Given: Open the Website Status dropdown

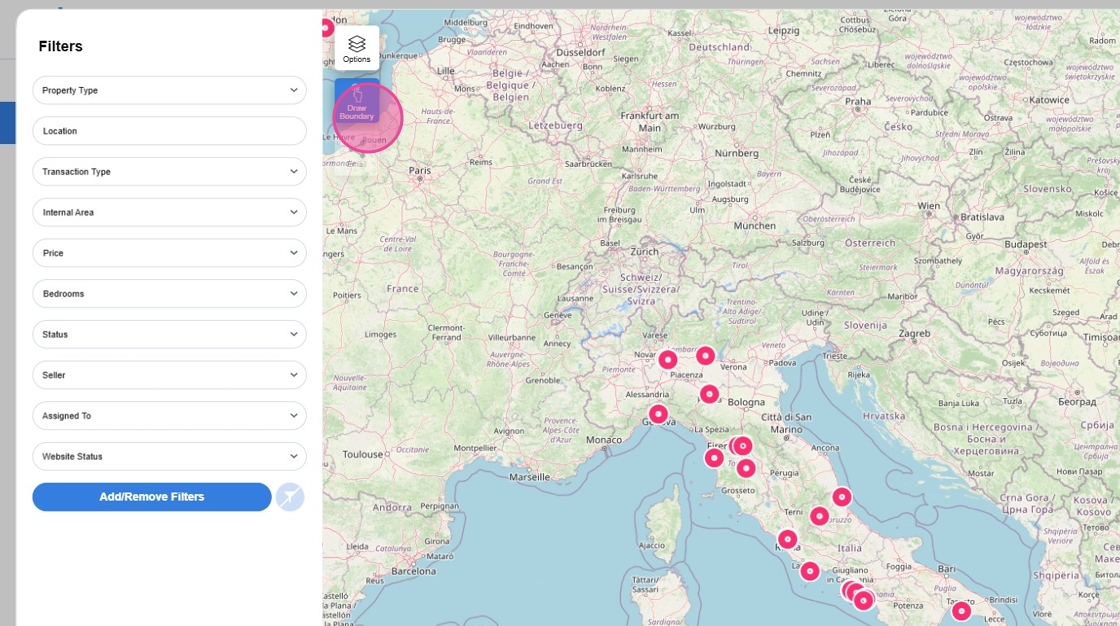Looking at the screenshot, I should coord(169,456).
